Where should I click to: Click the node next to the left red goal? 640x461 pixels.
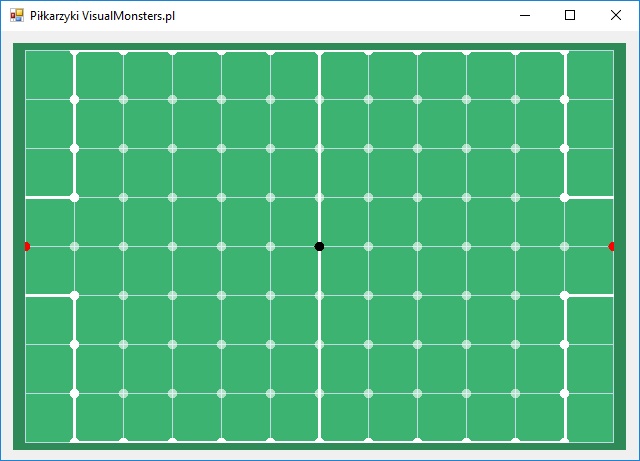point(74,246)
